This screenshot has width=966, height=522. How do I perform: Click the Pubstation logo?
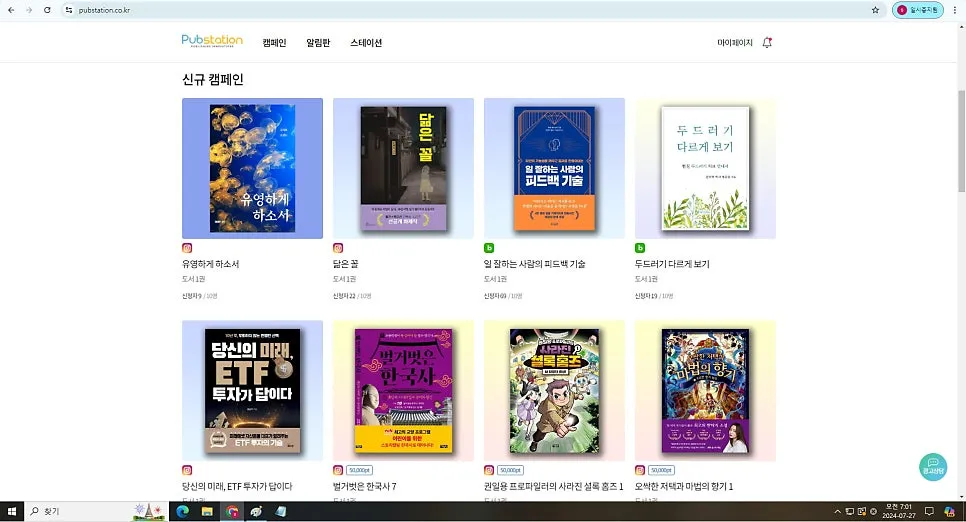coord(212,41)
